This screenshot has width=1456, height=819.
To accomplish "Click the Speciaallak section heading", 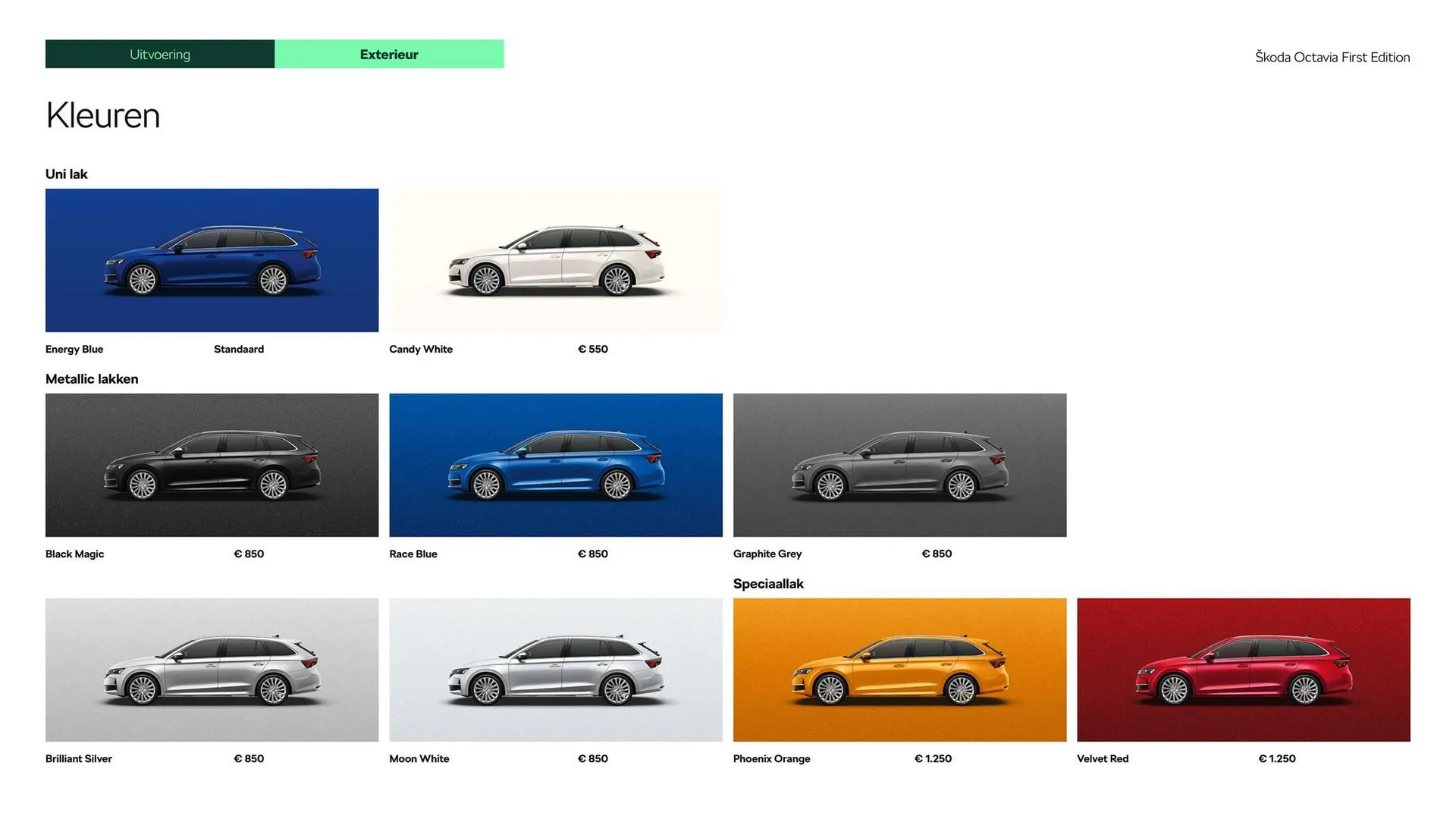I will [768, 583].
